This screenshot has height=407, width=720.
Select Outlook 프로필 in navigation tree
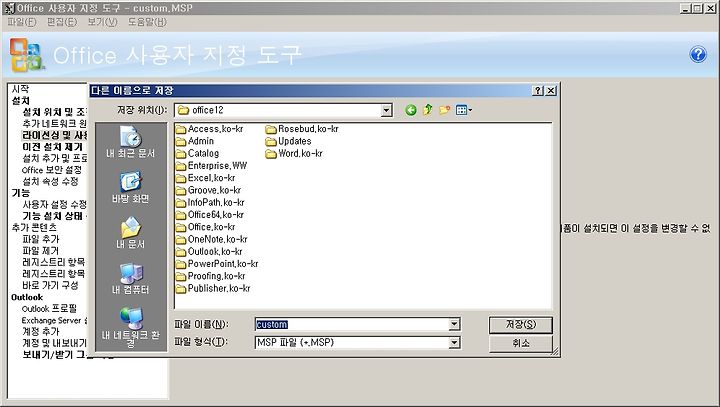pyautogui.click(x=49, y=308)
